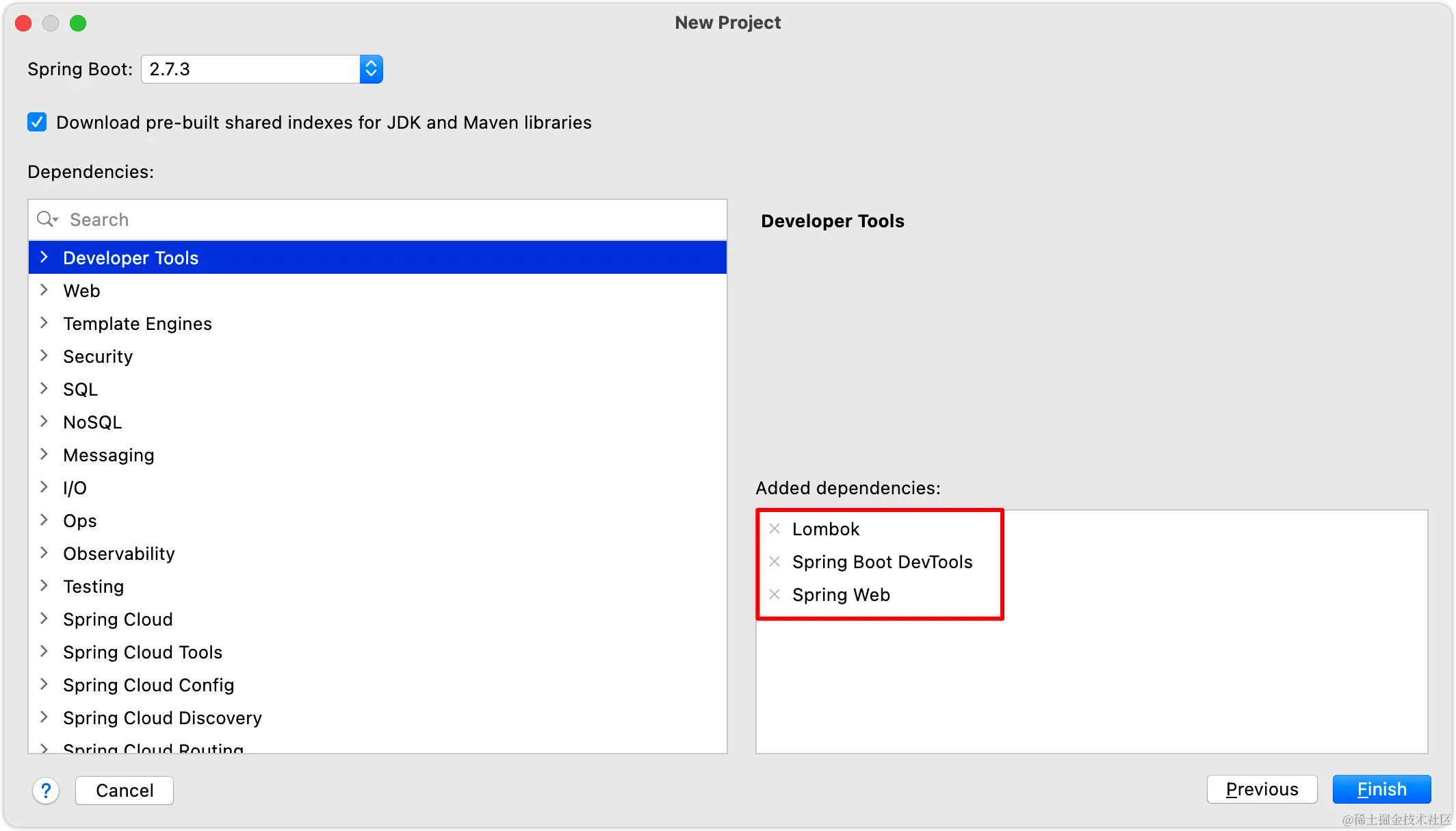Remove Spring Boot DevTools via X icon
Screen dimensions: 1456x831
click(x=775, y=561)
